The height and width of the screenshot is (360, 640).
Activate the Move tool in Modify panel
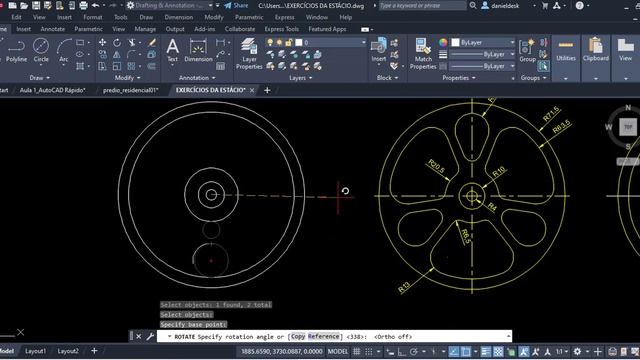coord(102,42)
